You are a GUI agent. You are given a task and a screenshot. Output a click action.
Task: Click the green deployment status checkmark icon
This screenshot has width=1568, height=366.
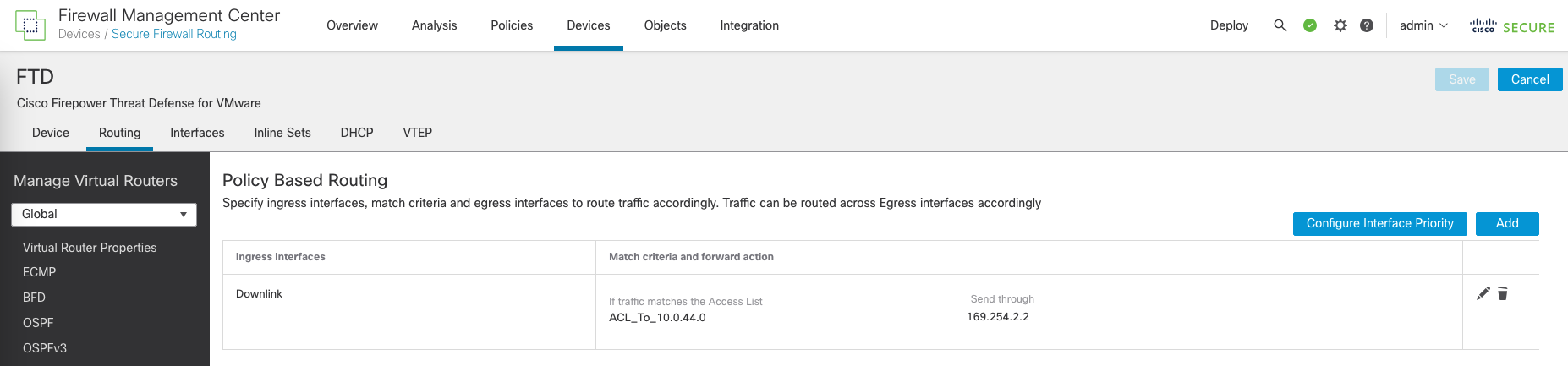(1310, 25)
